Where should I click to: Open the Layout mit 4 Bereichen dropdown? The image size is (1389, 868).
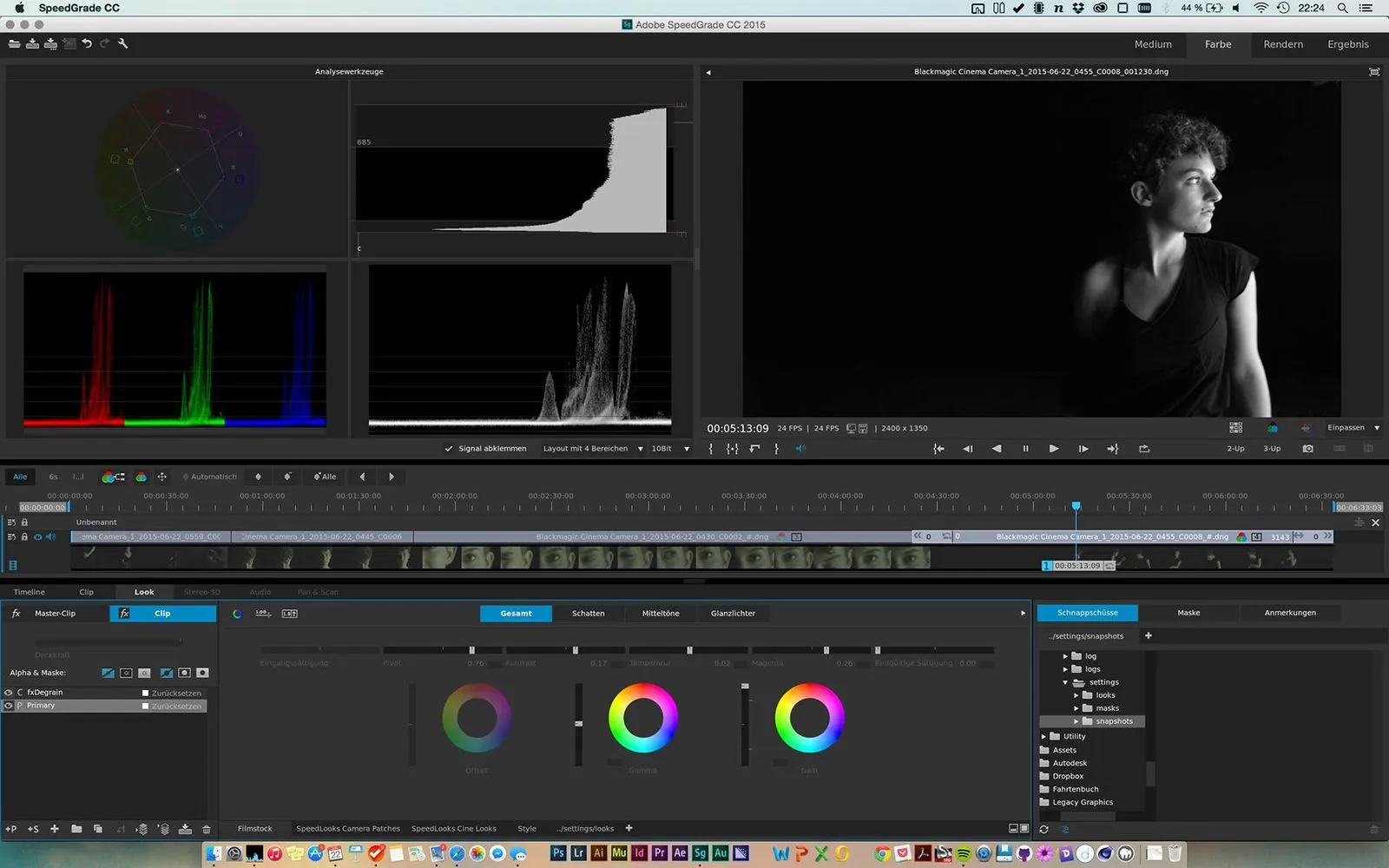tap(593, 449)
